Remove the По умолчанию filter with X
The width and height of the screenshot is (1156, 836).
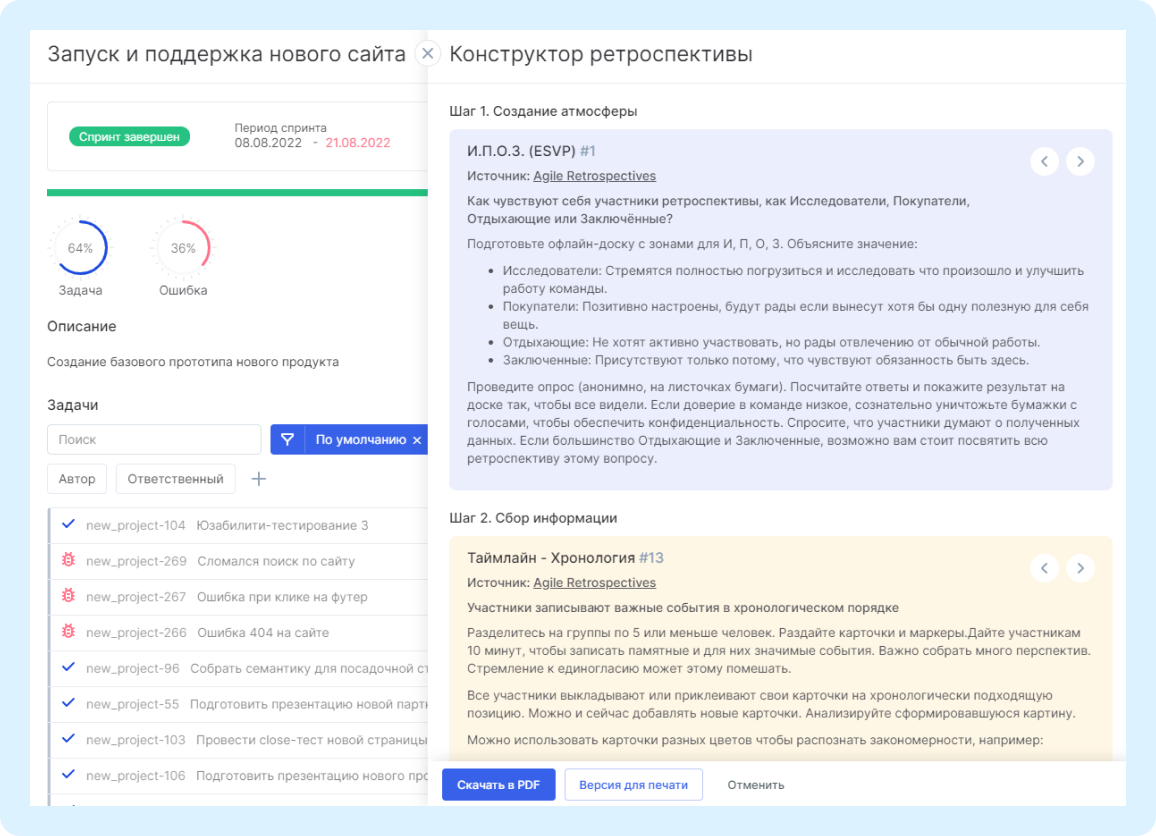coord(417,440)
